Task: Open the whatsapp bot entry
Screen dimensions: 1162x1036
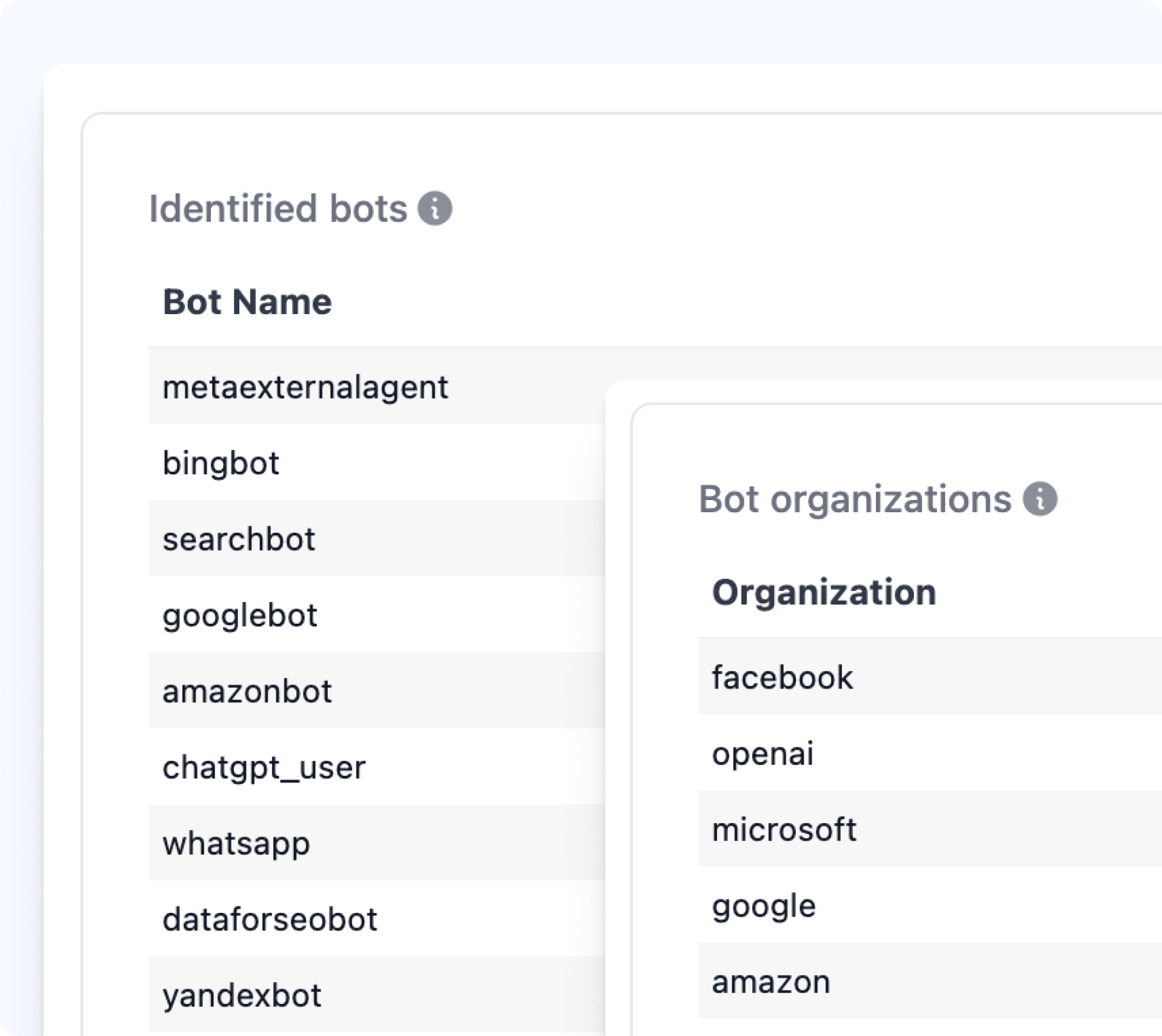Action: (236, 843)
